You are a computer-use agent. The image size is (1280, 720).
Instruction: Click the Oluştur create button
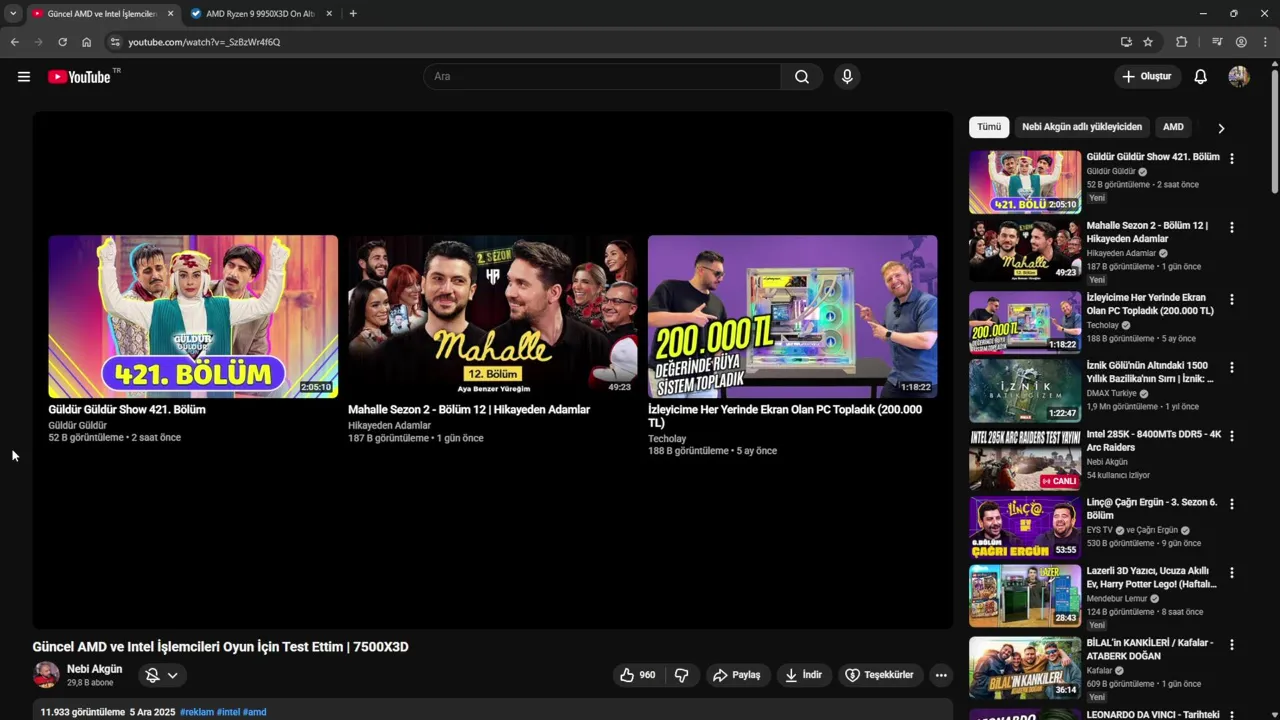click(x=1146, y=77)
